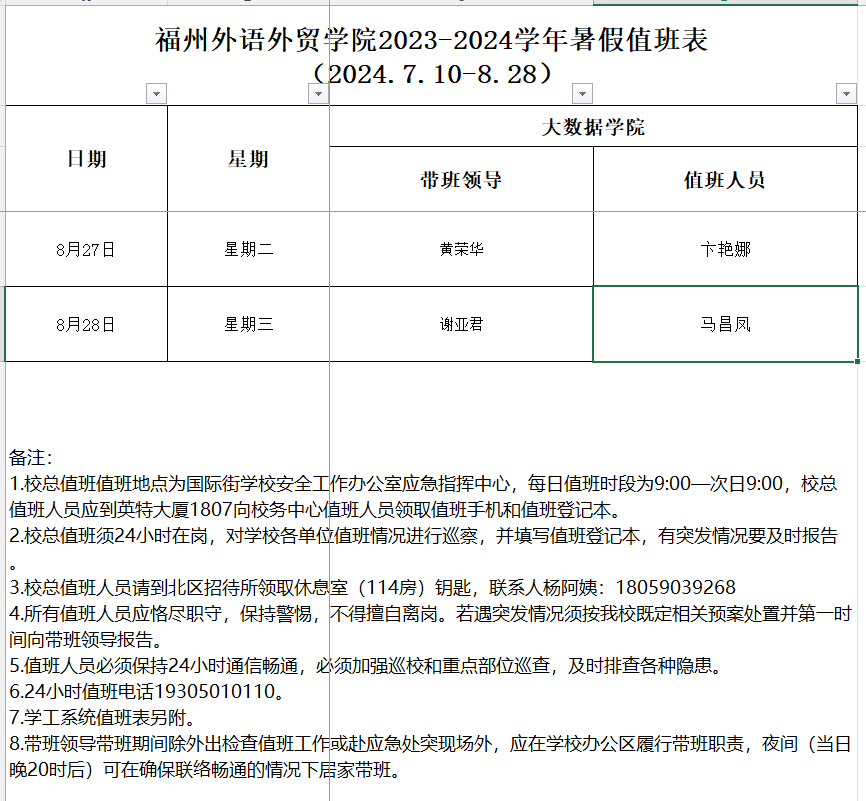The image size is (866, 801).
Task: Select the highlighted cell 马昌凤
Action: pyautogui.click(x=725, y=324)
